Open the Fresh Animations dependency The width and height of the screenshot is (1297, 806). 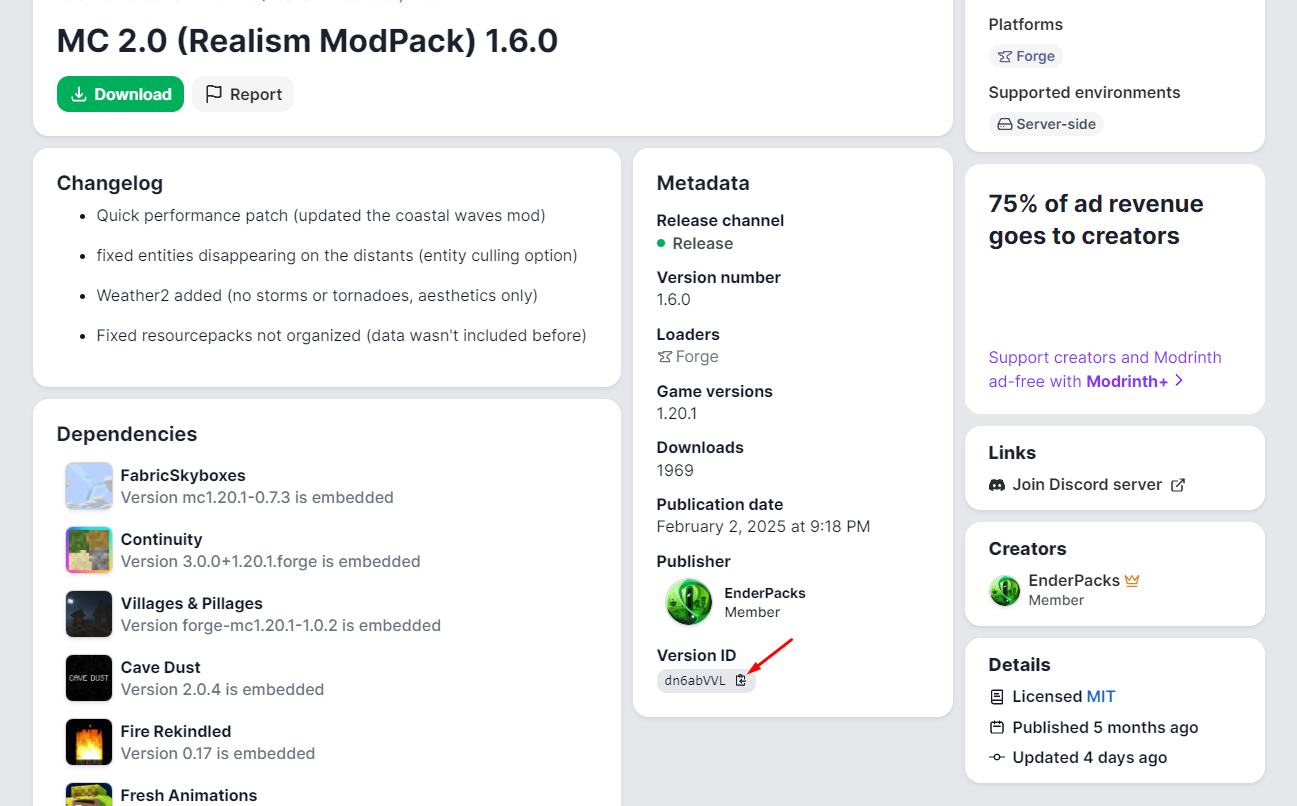(x=189, y=795)
